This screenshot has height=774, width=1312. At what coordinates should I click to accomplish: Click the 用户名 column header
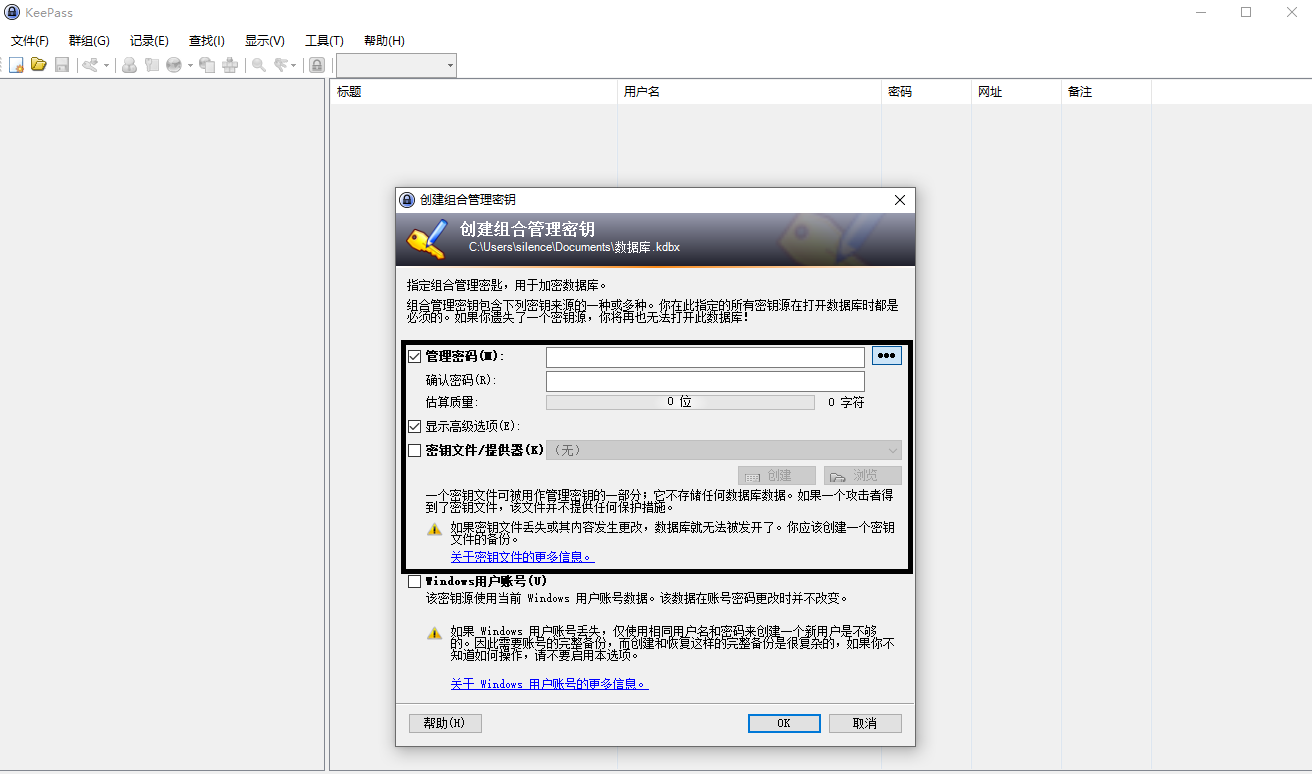(749, 92)
